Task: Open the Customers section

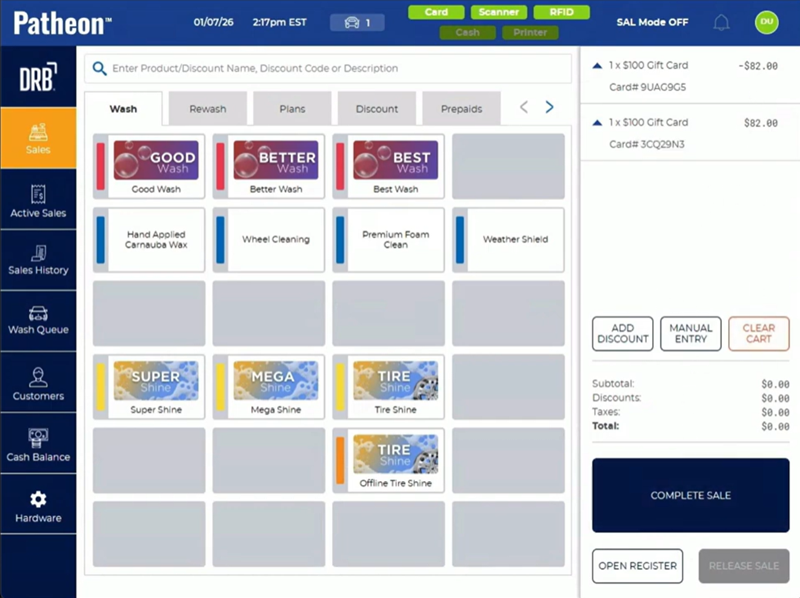Action: click(x=38, y=384)
